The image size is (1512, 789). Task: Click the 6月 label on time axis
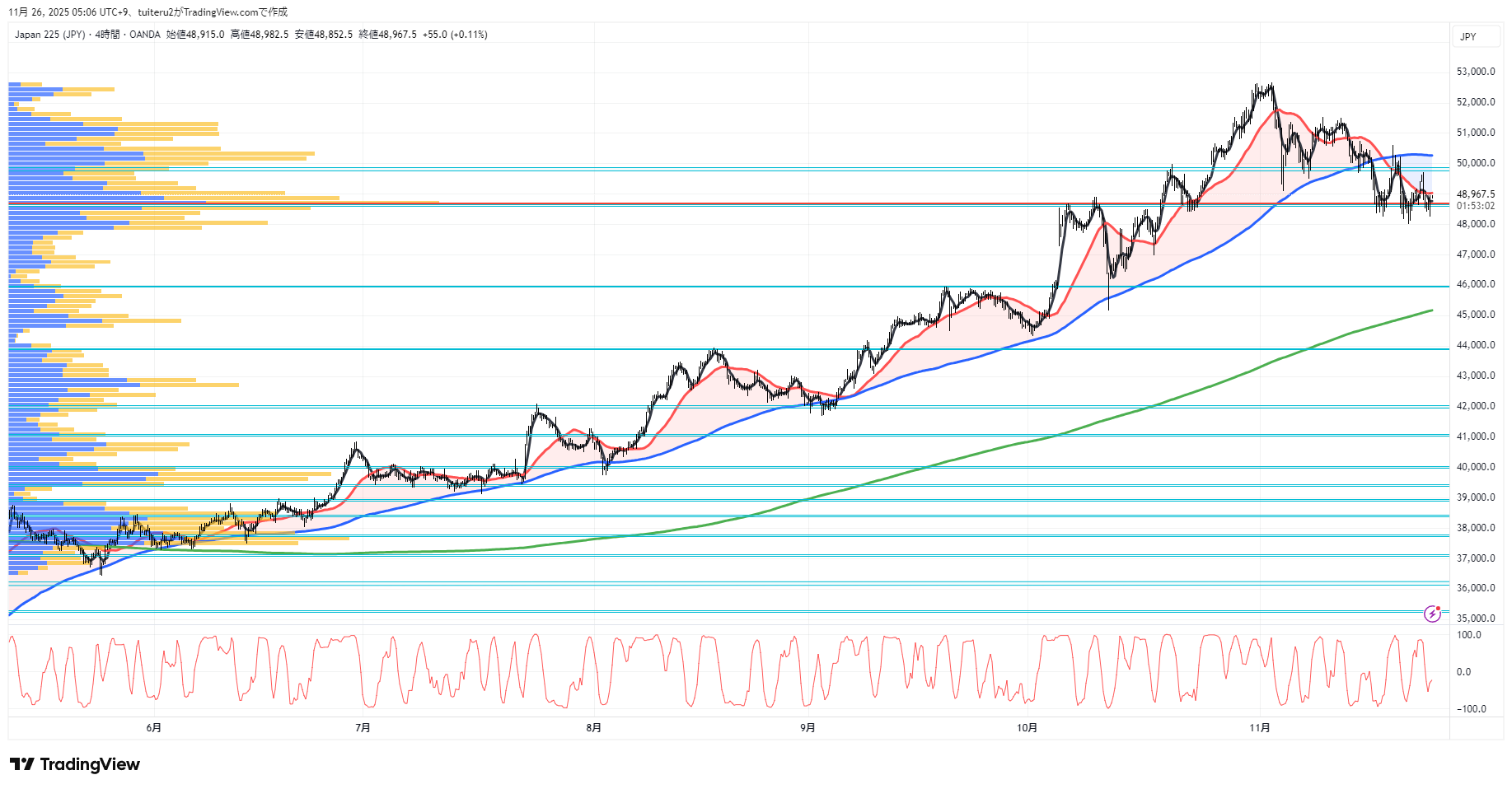point(153,727)
